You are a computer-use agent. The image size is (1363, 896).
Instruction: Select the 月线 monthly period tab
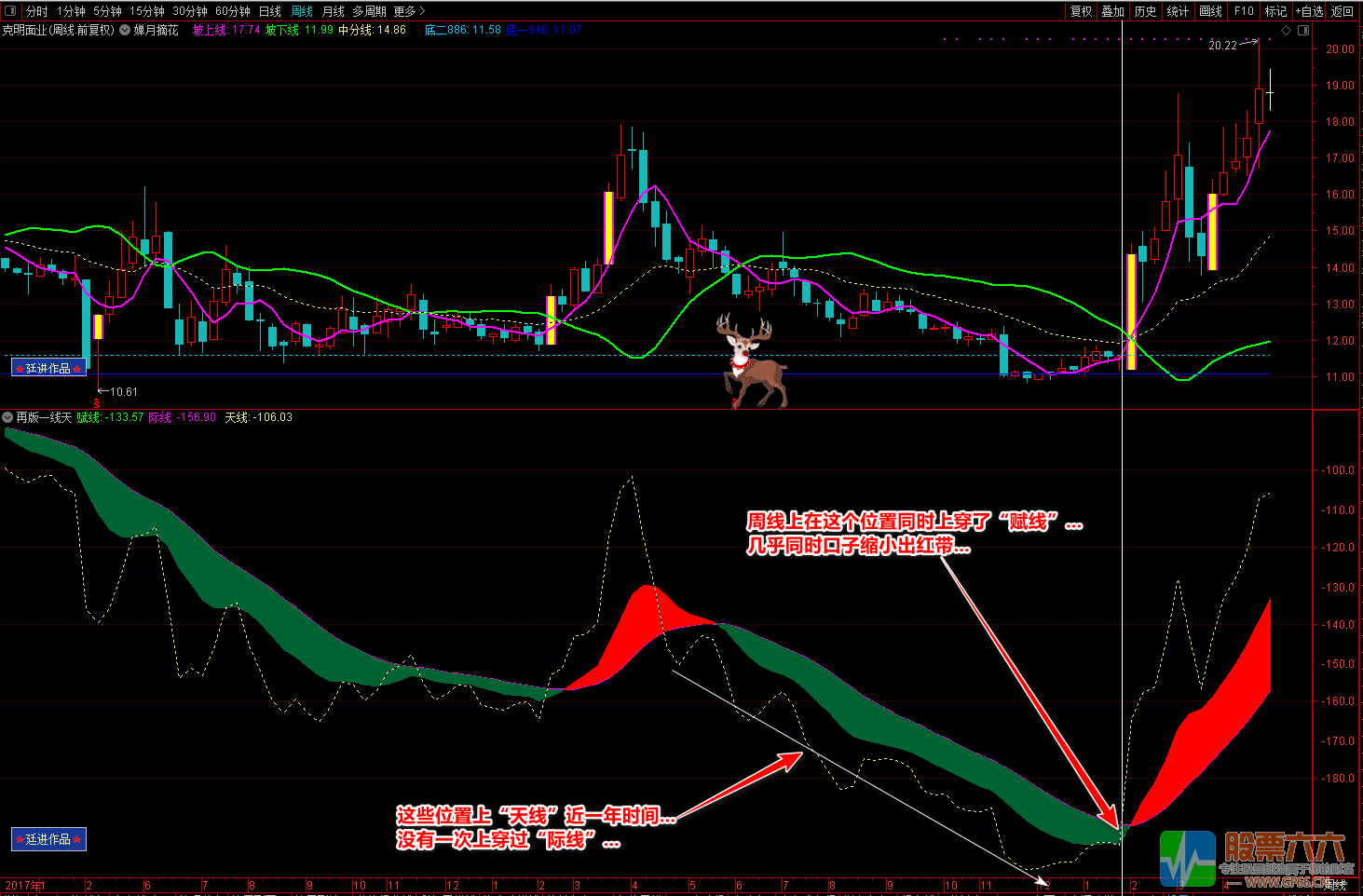[x=333, y=11]
